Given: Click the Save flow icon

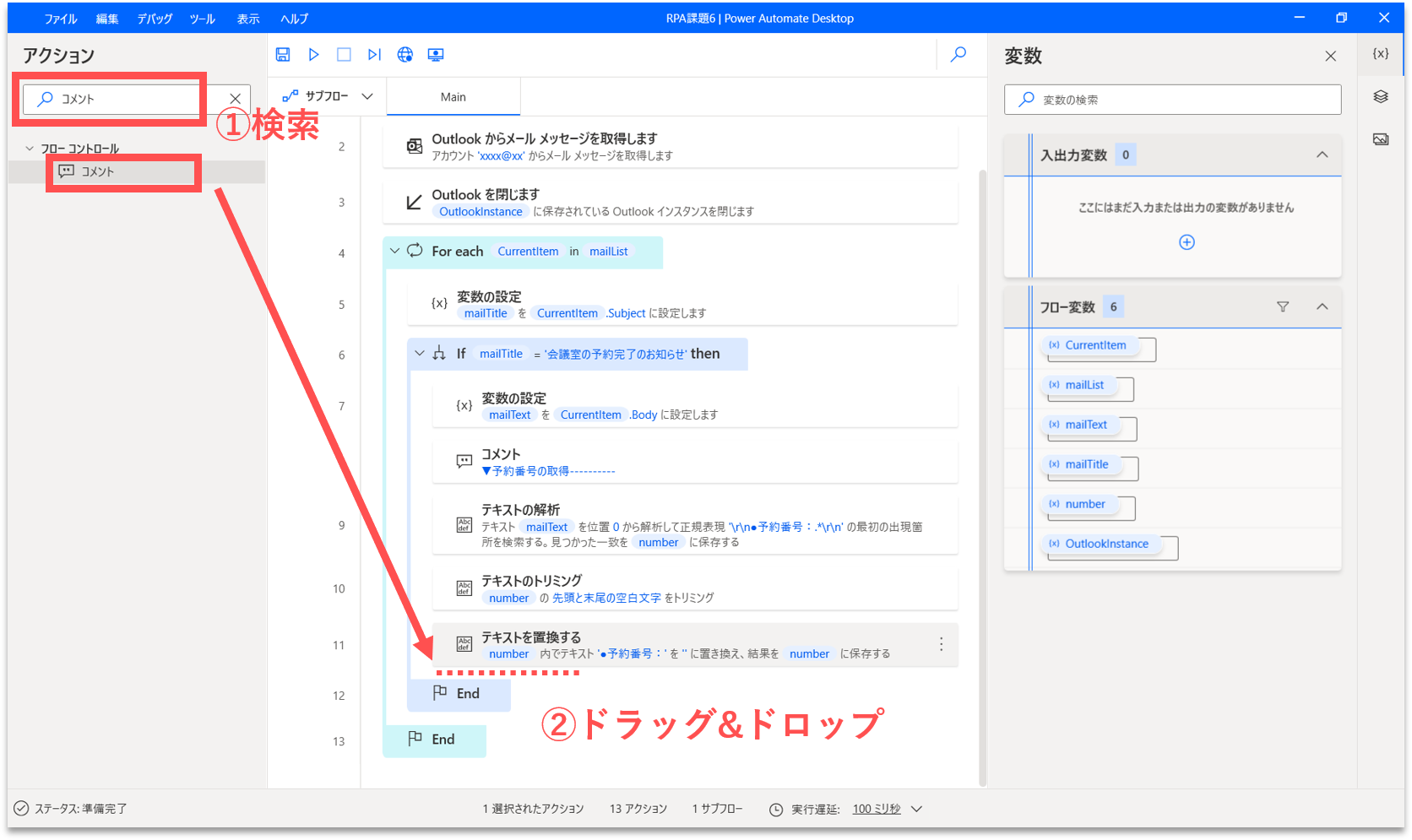Looking at the screenshot, I should [x=283, y=55].
